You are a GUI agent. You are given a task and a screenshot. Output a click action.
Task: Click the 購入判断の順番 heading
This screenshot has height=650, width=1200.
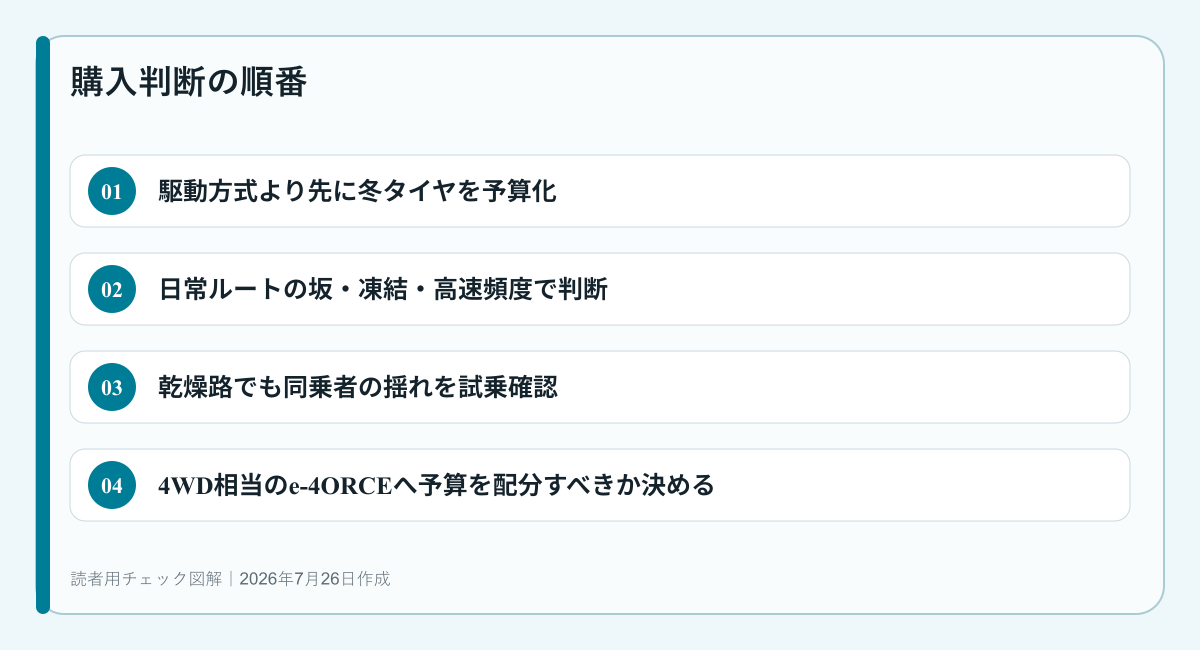(188, 82)
